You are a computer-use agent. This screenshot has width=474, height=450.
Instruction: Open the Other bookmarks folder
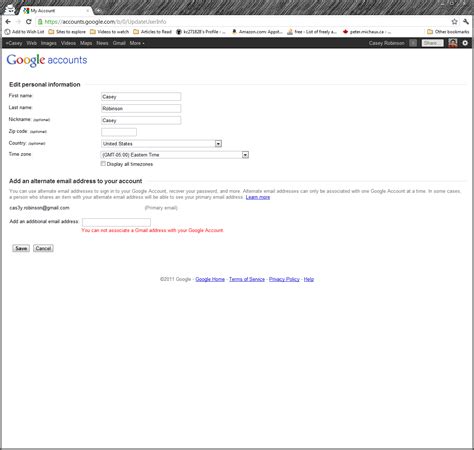click(x=448, y=32)
